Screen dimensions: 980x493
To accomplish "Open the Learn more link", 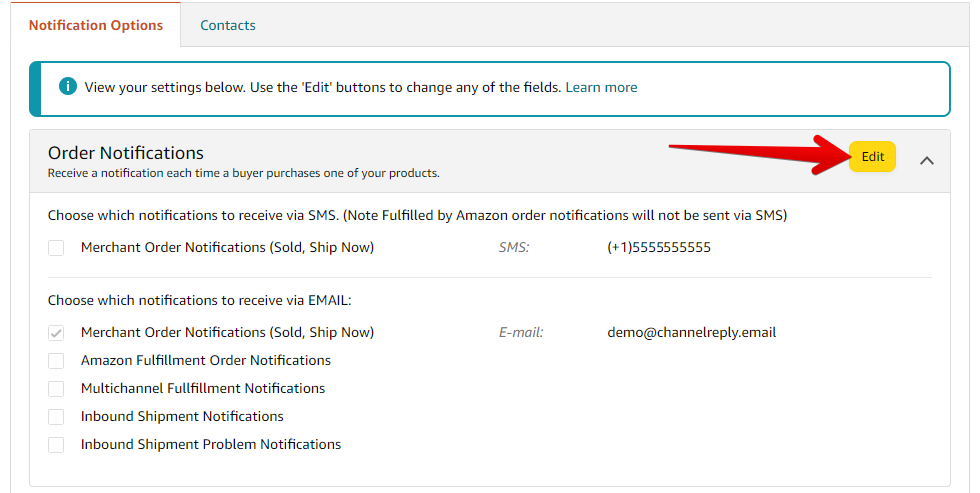I will pyautogui.click(x=601, y=87).
